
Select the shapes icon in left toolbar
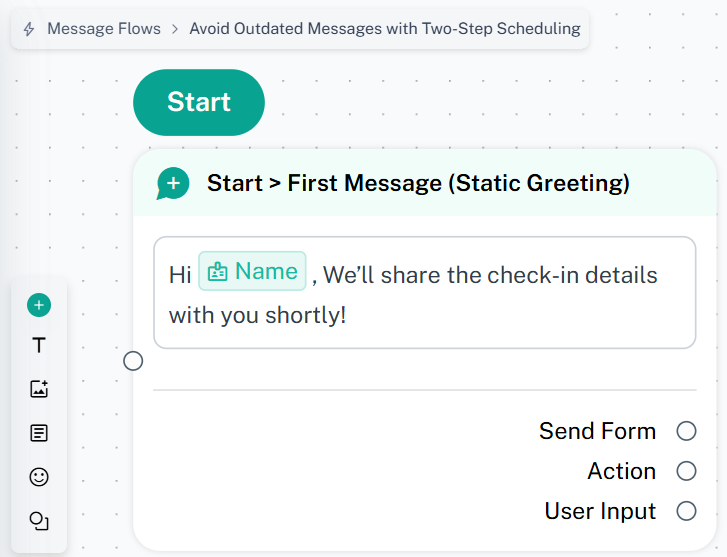pyautogui.click(x=39, y=521)
